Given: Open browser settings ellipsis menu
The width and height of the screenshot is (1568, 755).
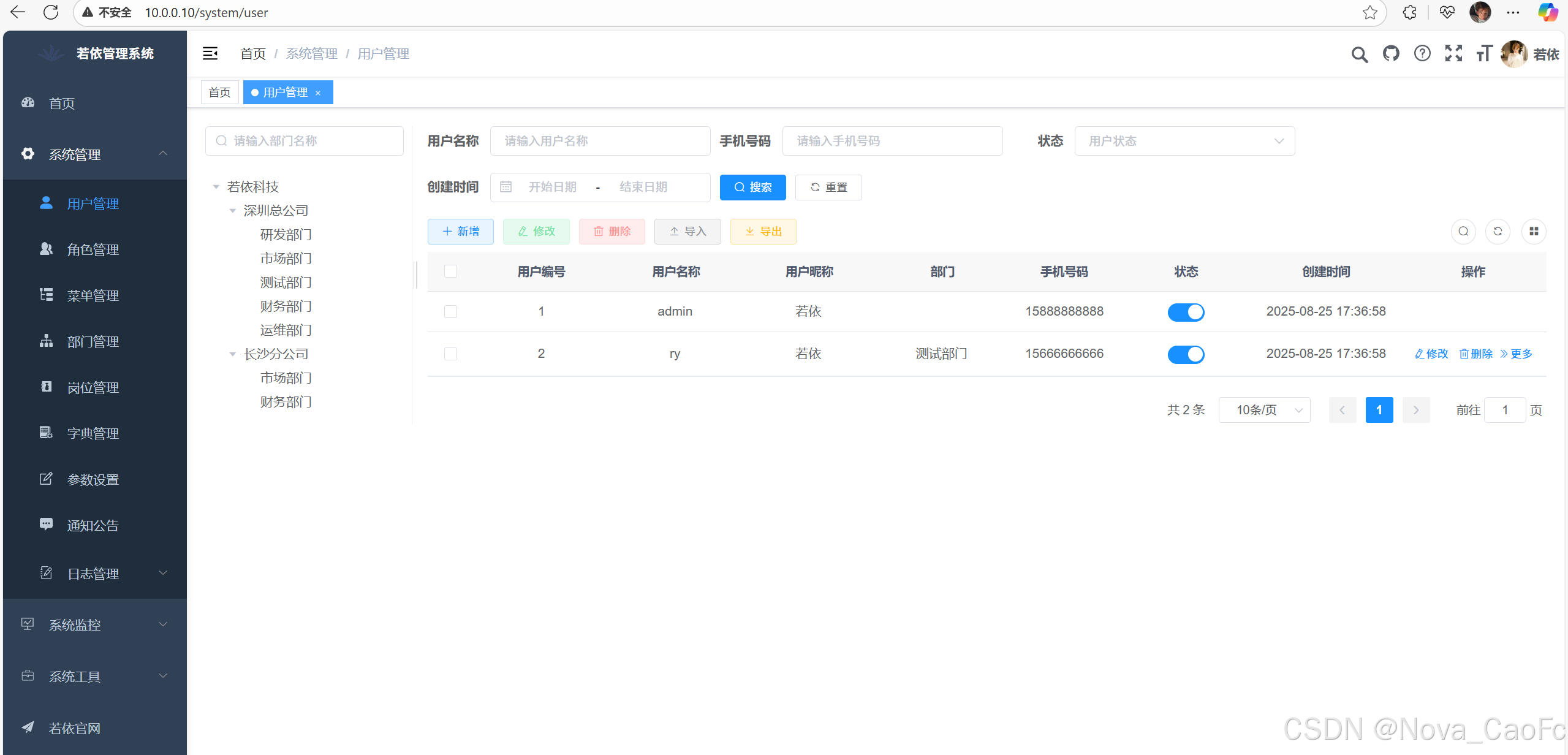Looking at the screenshot, I should (x=1513, y=12).
